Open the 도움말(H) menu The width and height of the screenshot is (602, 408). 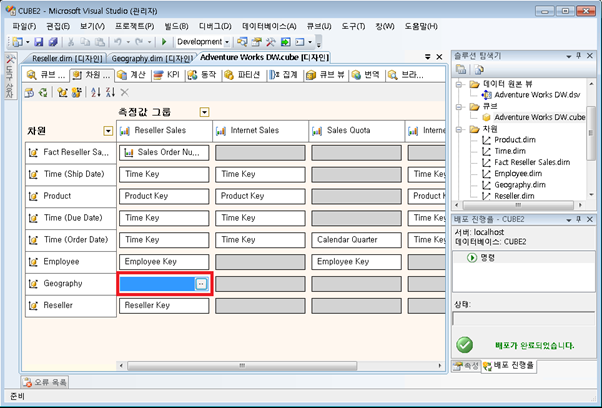tap(421, 26)
